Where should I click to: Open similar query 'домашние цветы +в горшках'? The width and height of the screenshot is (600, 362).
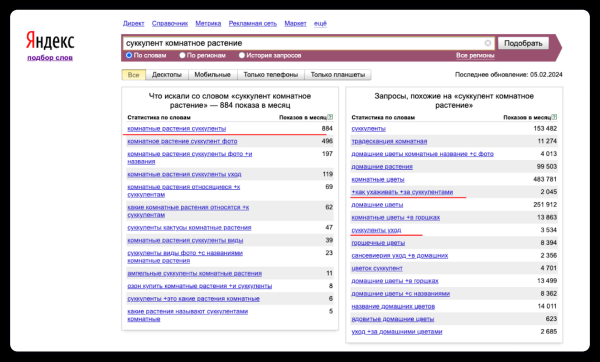(x=395, y=280)
